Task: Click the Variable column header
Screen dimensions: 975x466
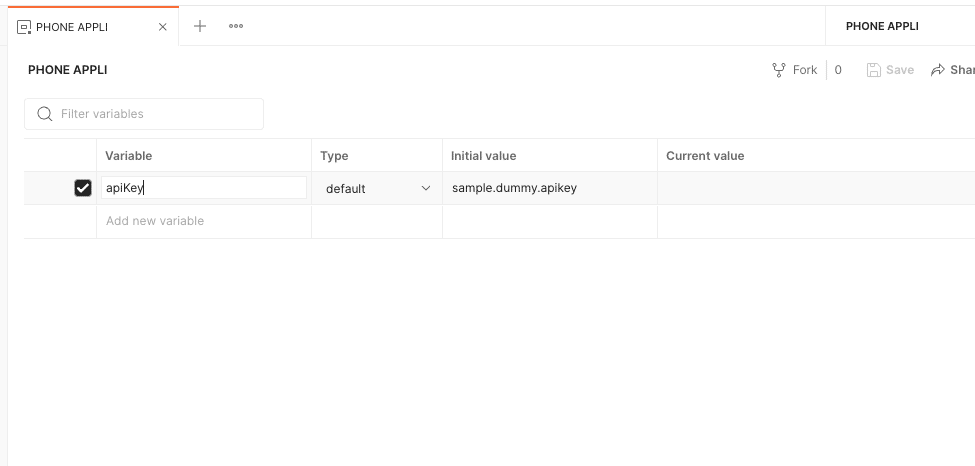Action: [129, 156]
